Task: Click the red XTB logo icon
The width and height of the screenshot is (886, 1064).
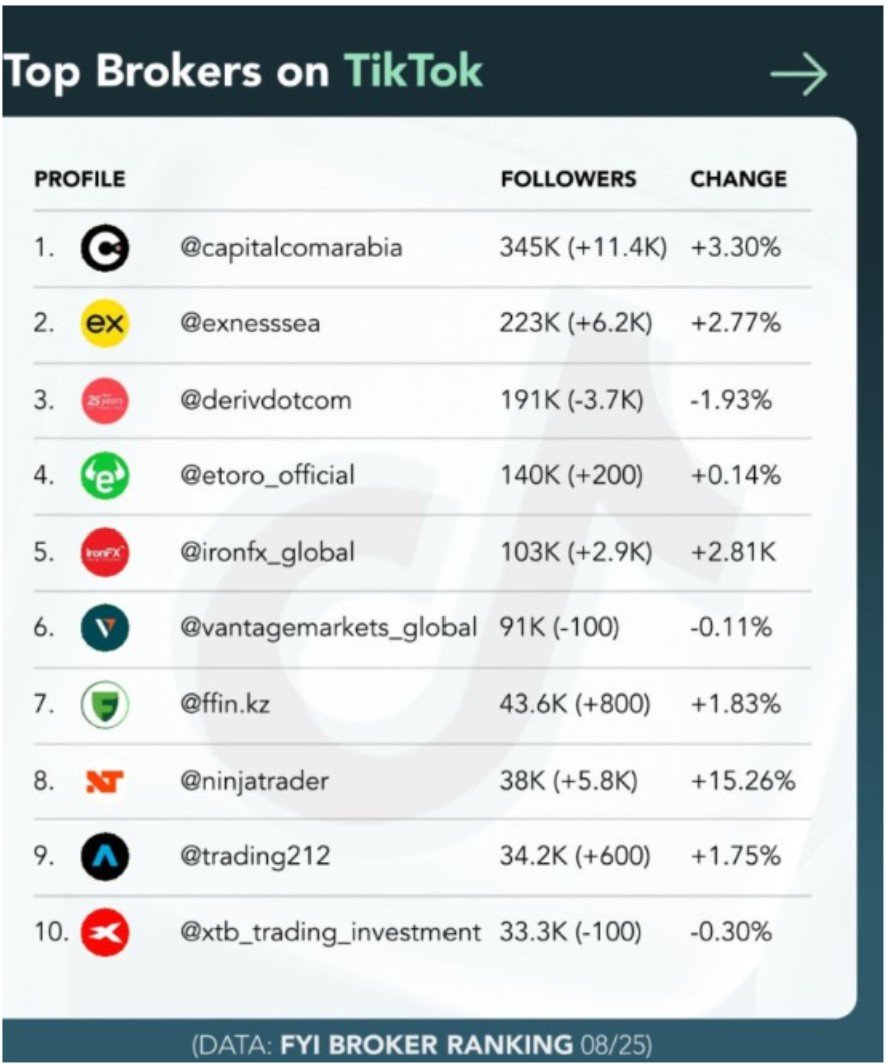Action: click(x=104, y=933)
